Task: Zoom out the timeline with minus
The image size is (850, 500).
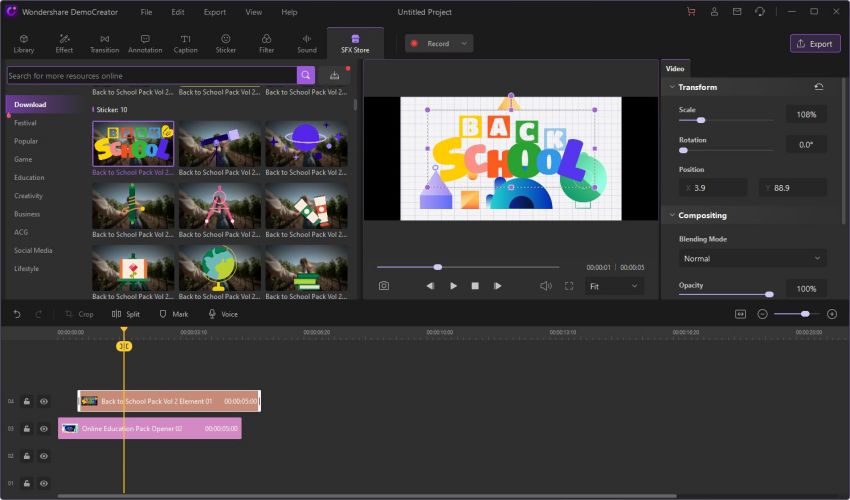Action: pyautogui.click(x=762, y=314)
